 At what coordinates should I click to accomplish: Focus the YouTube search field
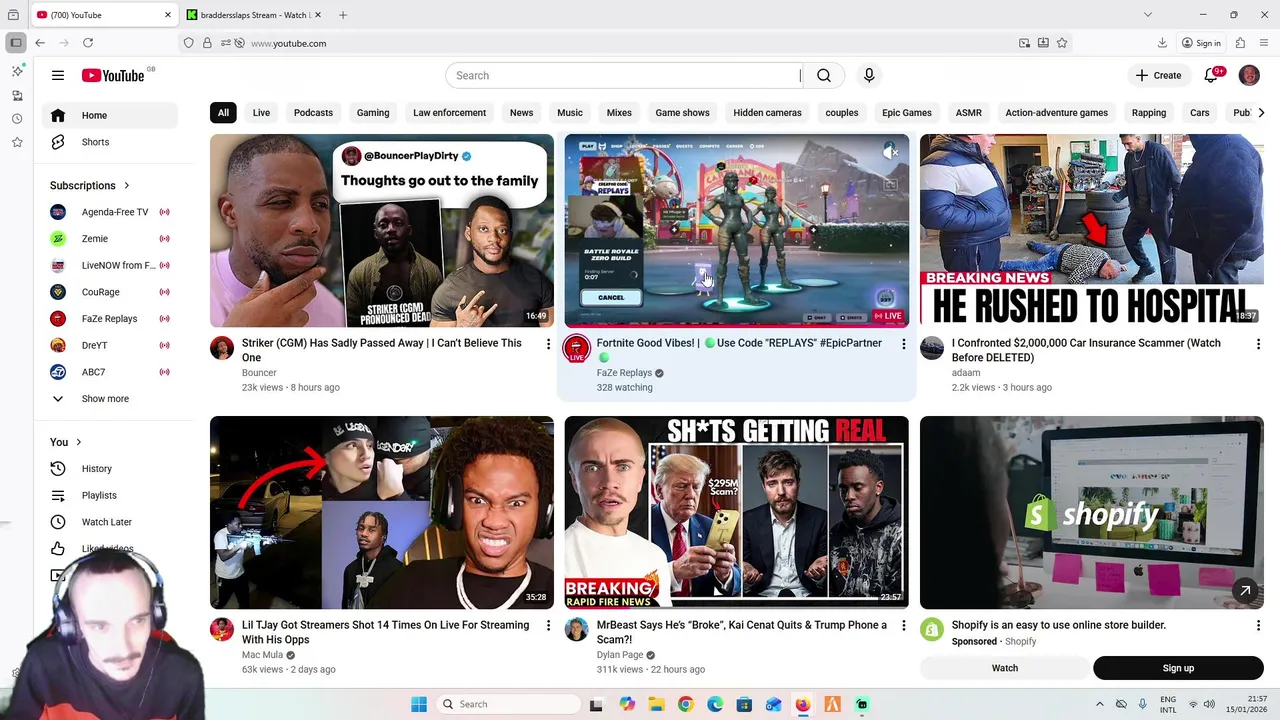(x=623, y=75)
